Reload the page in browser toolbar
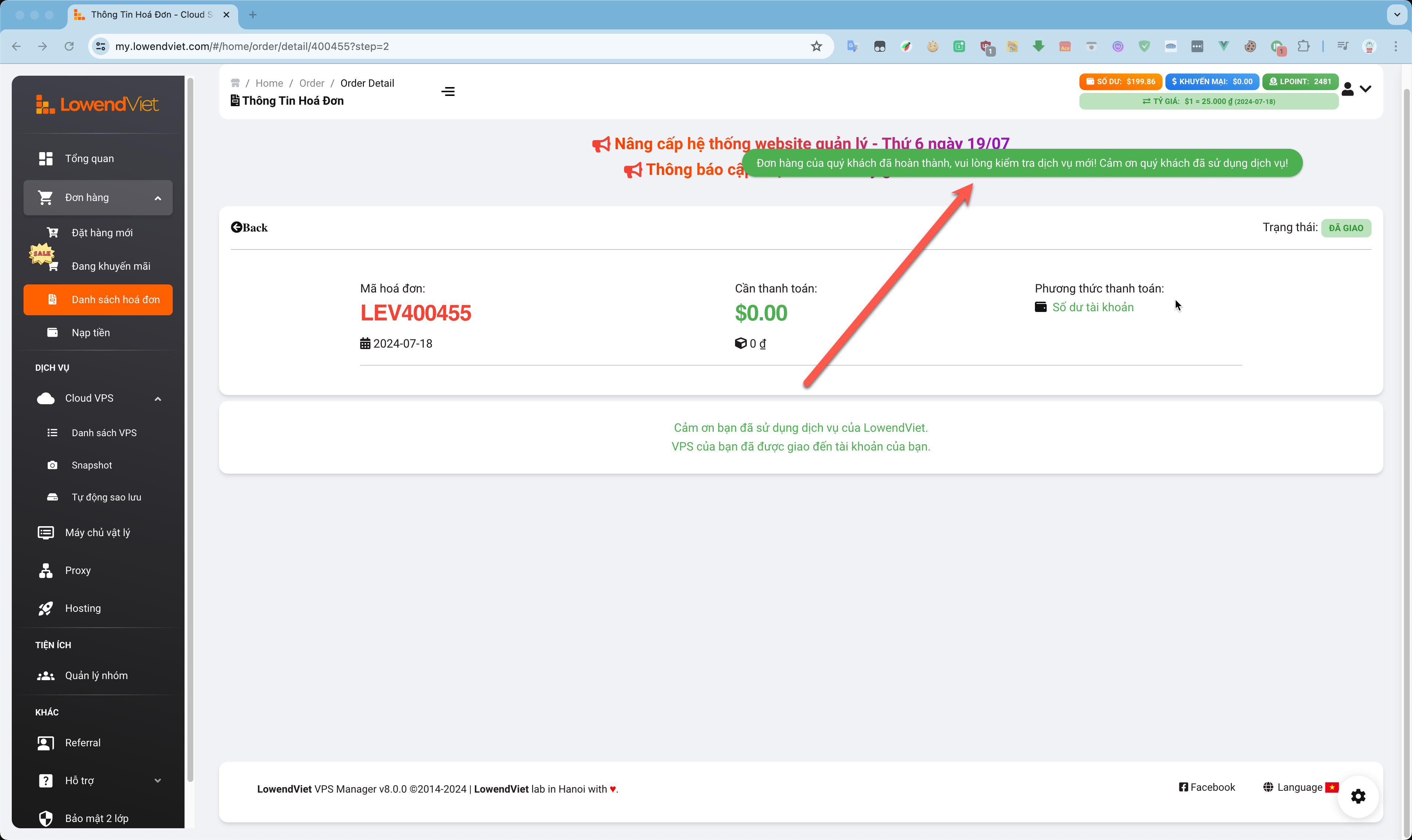 69,46
